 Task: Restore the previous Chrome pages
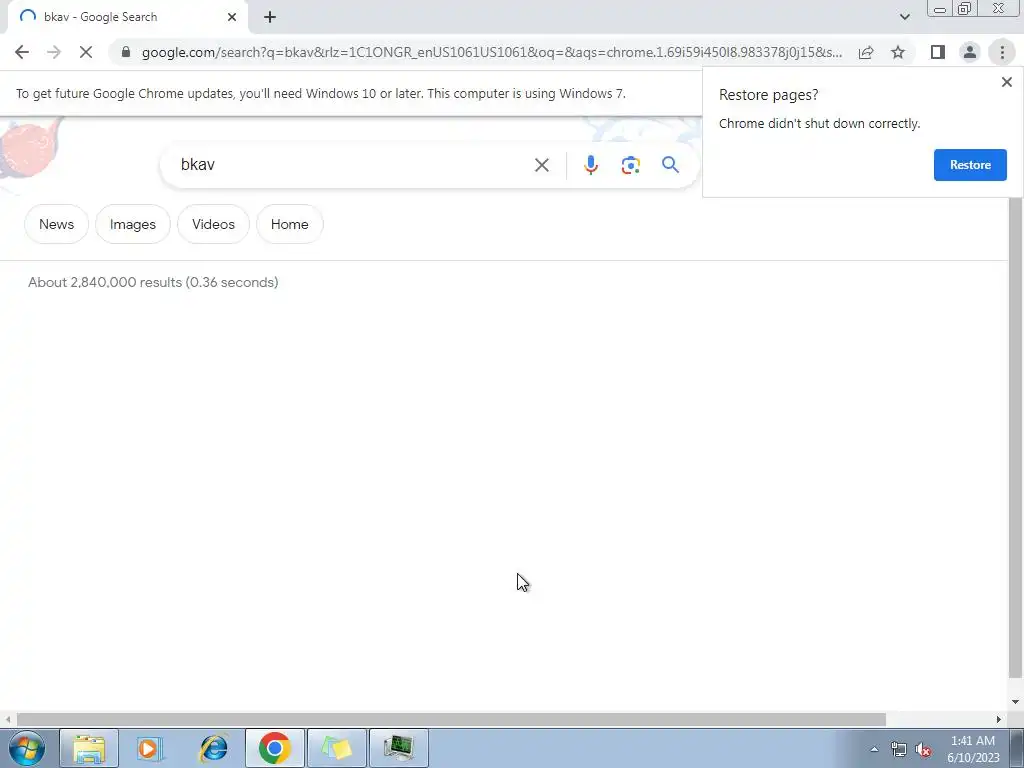(970, 165)
